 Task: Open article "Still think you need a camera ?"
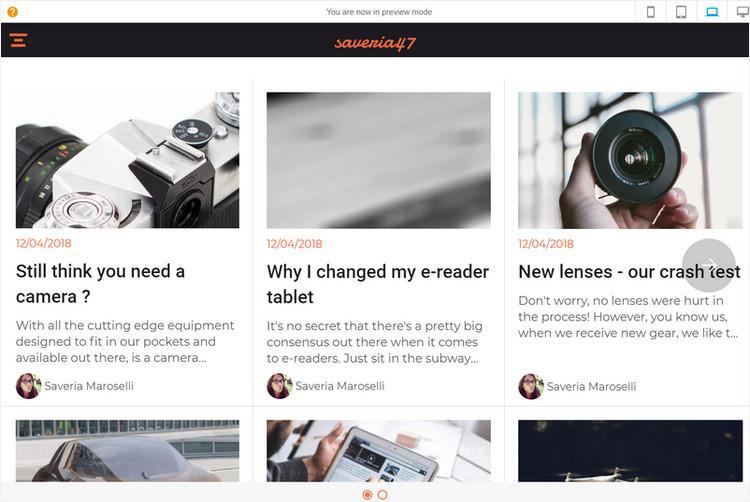pyautogui.click(x=100, y=284)
